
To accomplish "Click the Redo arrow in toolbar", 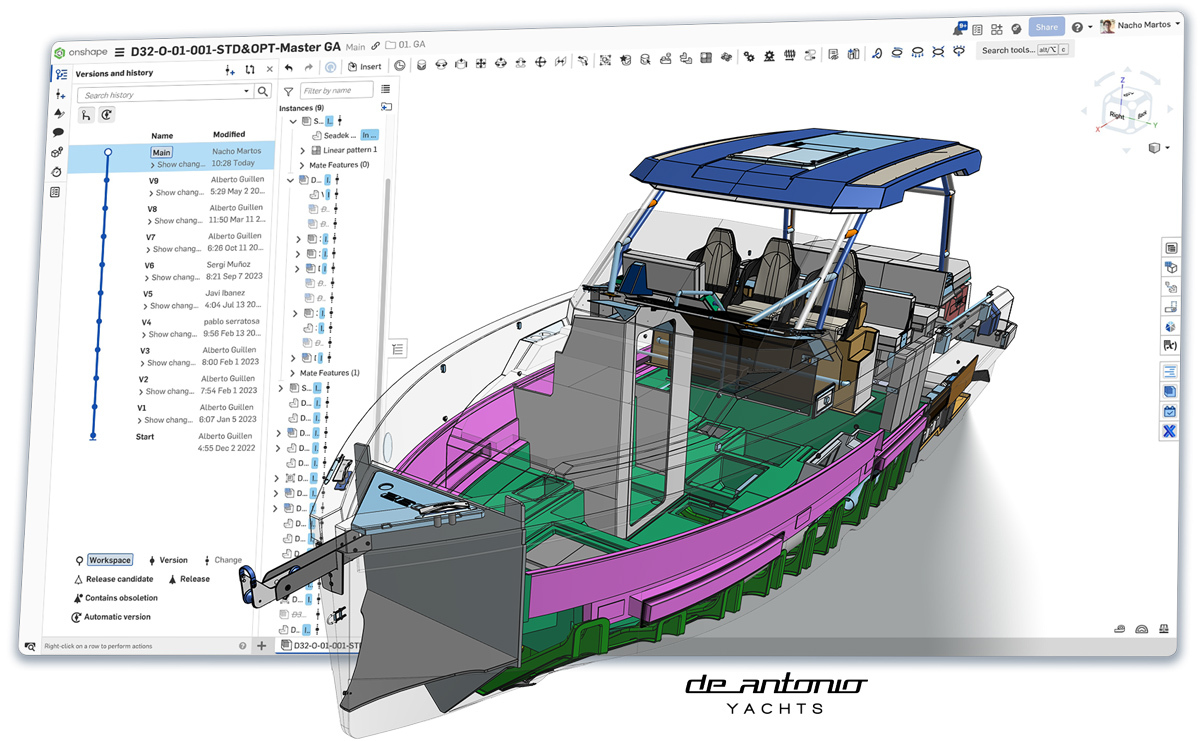I will coord(309,67).
